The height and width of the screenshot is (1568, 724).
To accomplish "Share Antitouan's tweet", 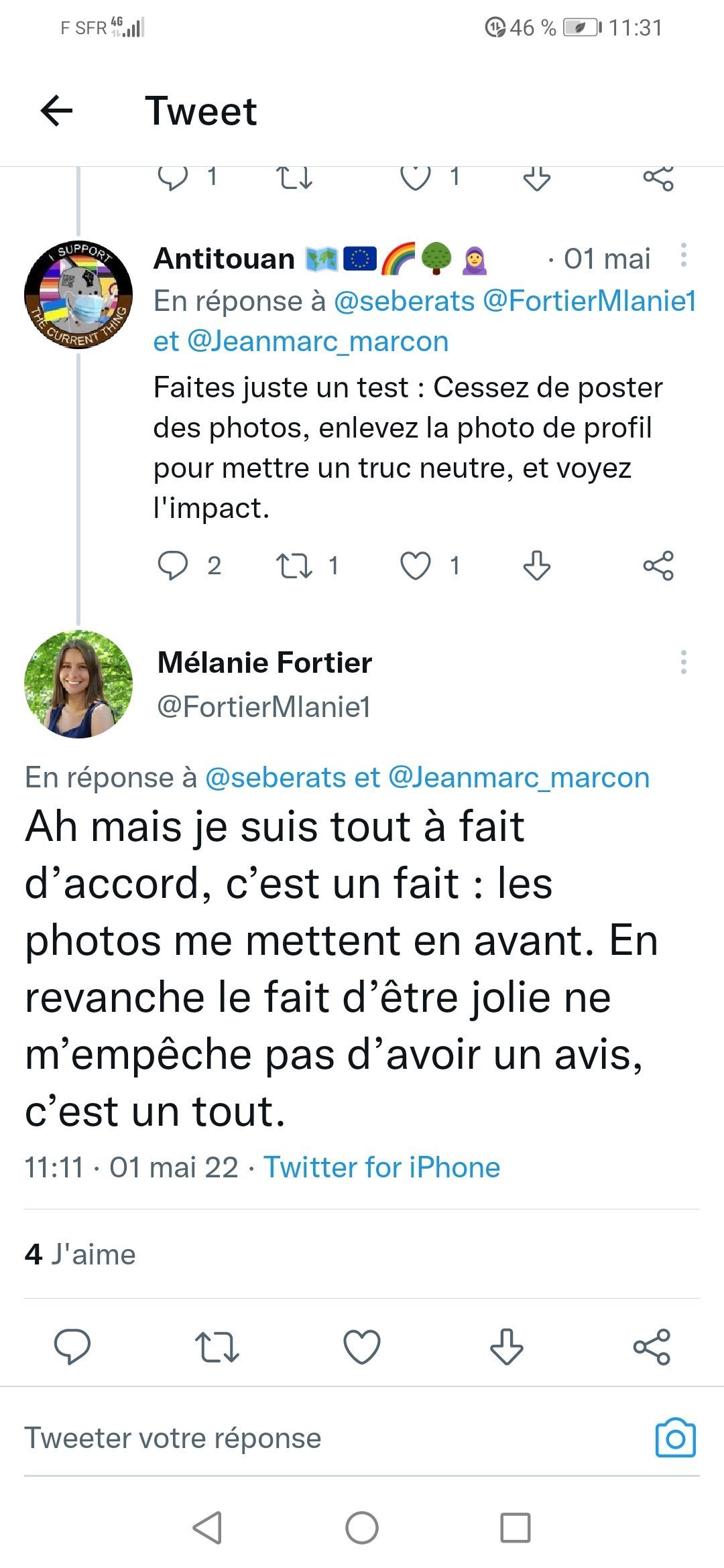I will 658,566.
